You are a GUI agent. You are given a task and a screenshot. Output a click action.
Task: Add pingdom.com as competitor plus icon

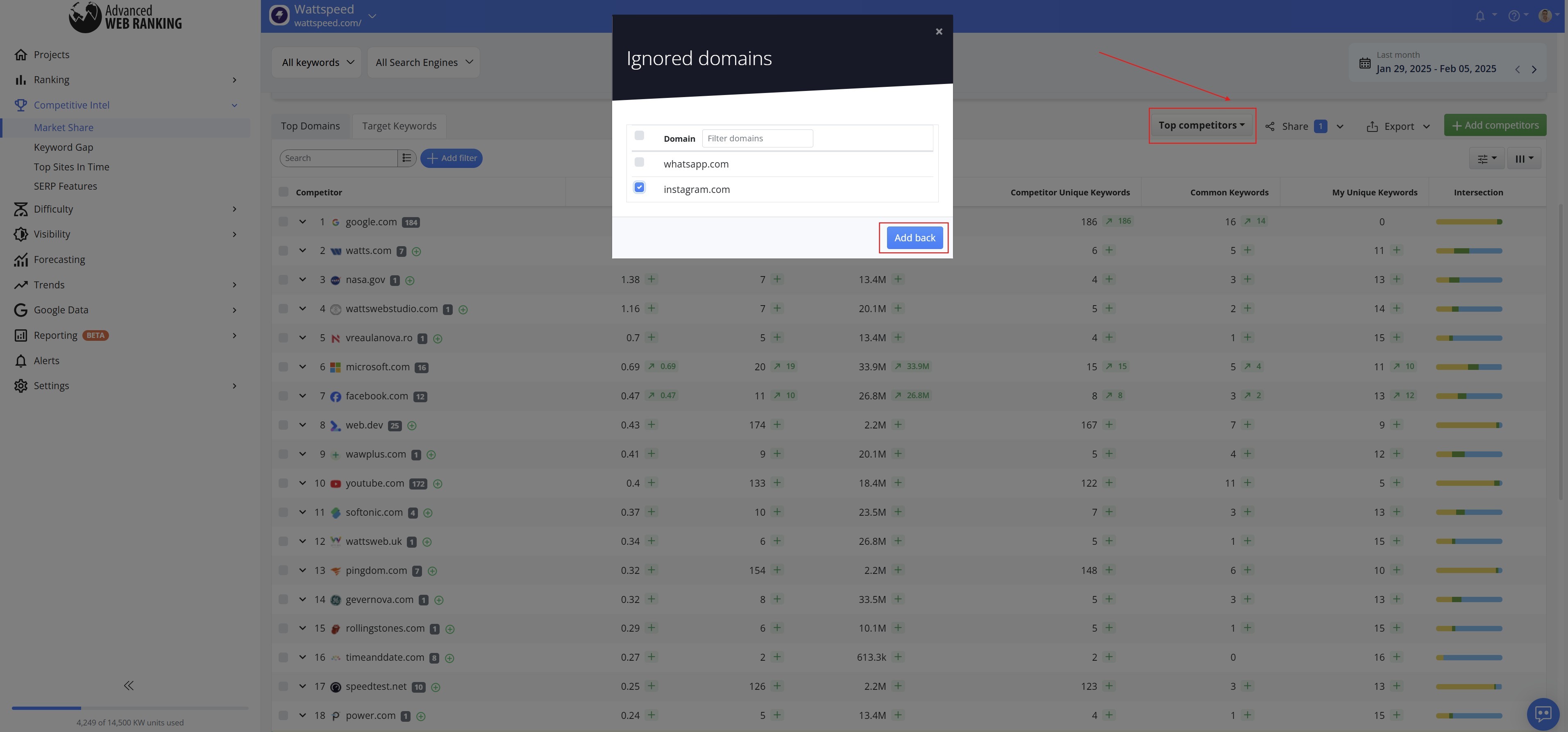tap(432, 571)
